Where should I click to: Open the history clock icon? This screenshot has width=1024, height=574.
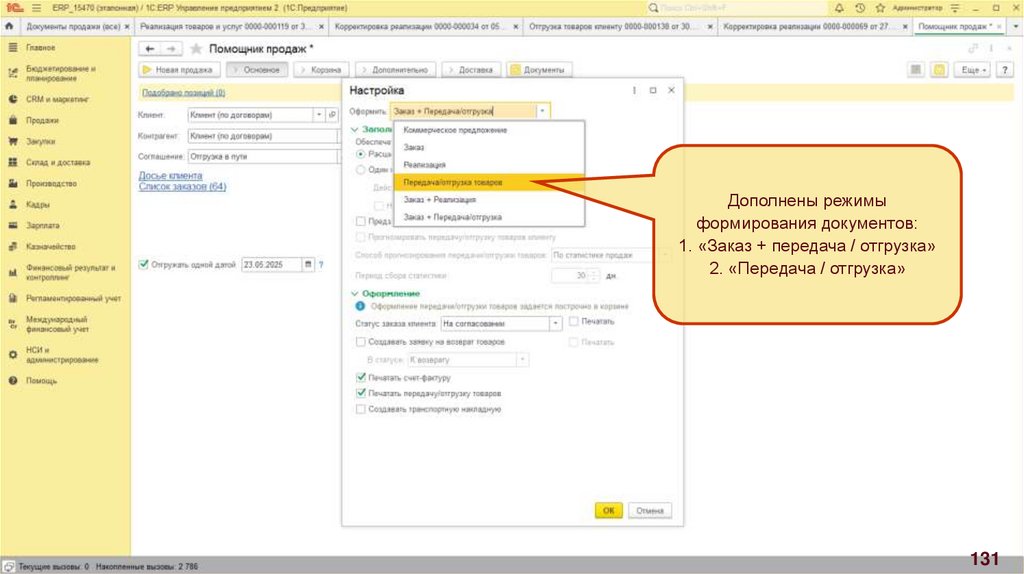coord(858,7)
